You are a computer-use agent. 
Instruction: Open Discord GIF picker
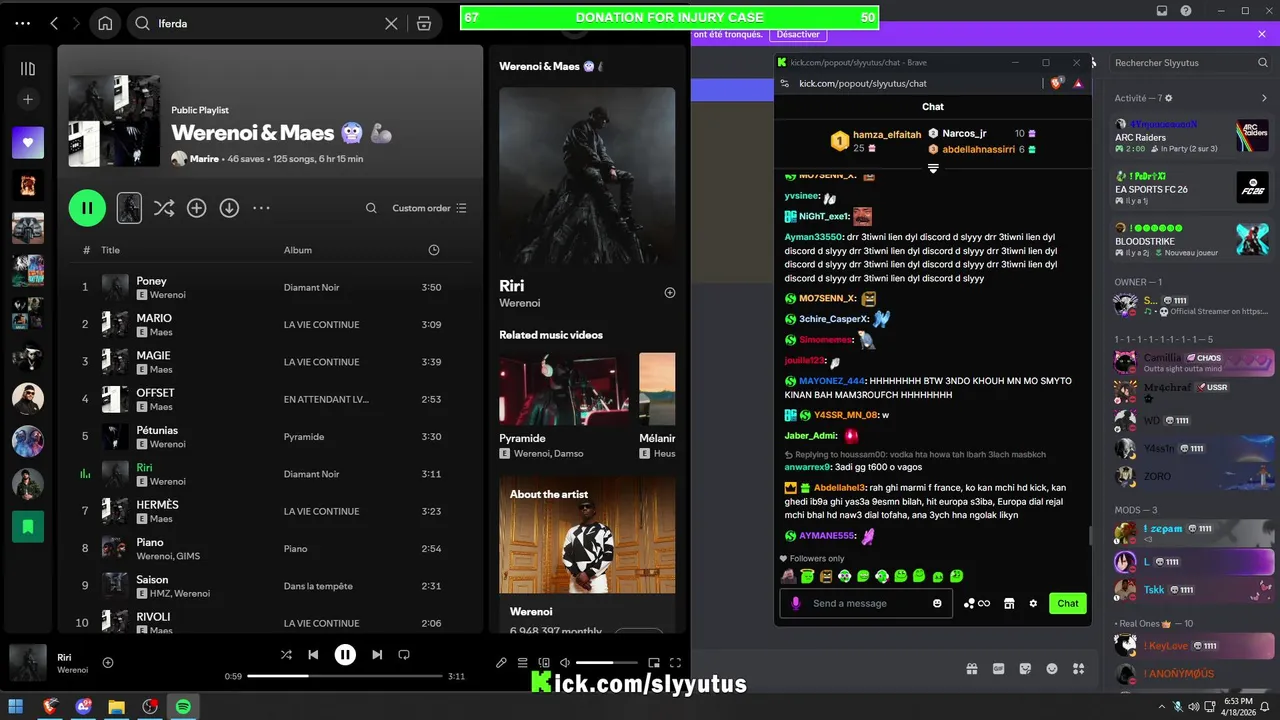998,668
